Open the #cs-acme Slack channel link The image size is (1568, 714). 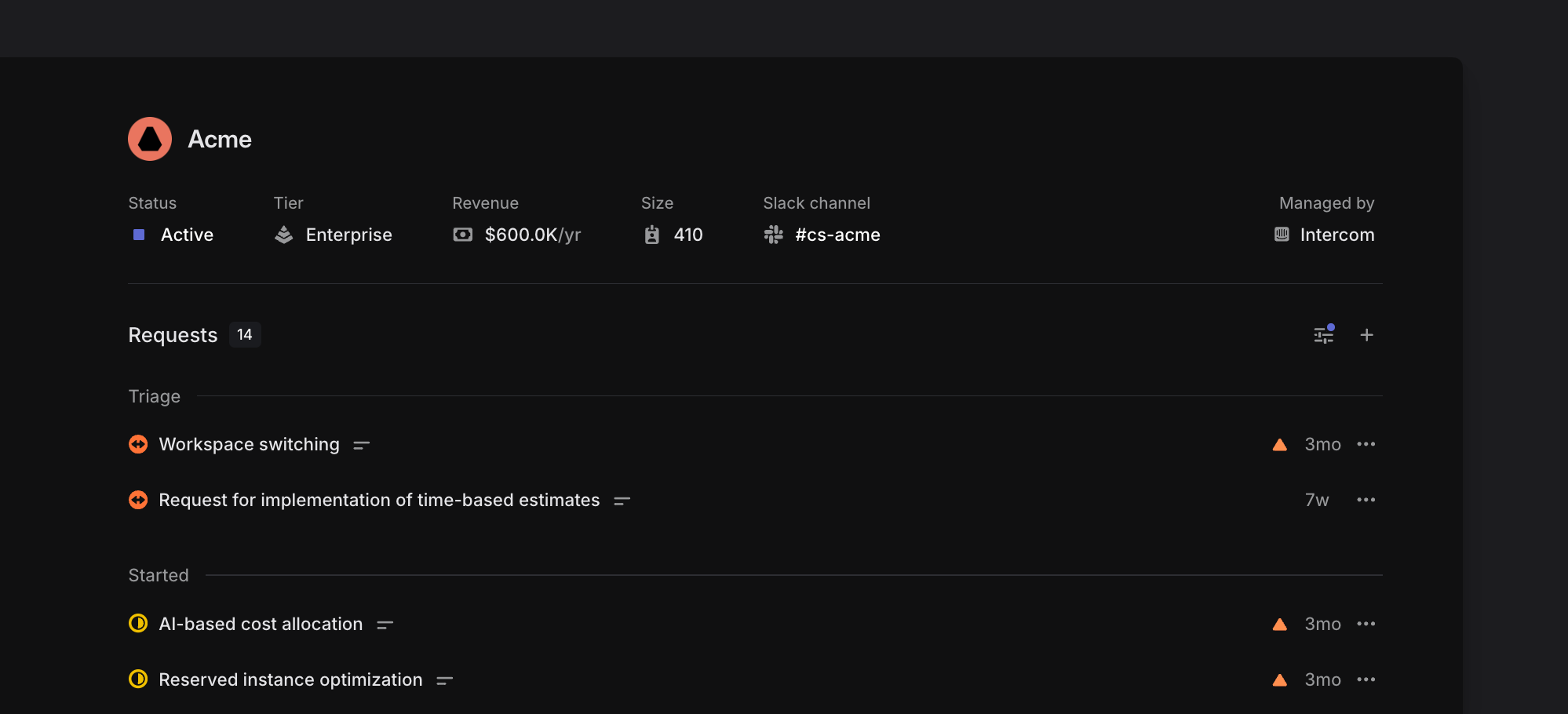point(837,234)
